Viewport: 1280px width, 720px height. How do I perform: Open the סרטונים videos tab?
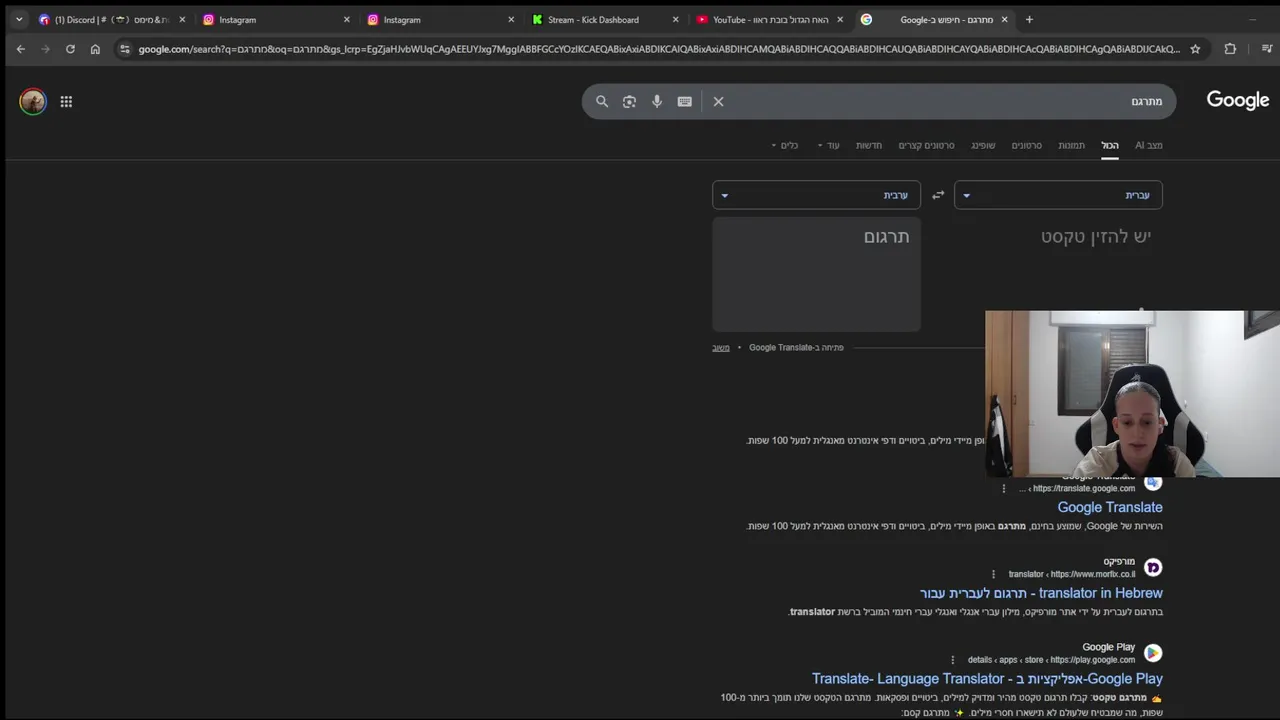[x=1026, y=145]
